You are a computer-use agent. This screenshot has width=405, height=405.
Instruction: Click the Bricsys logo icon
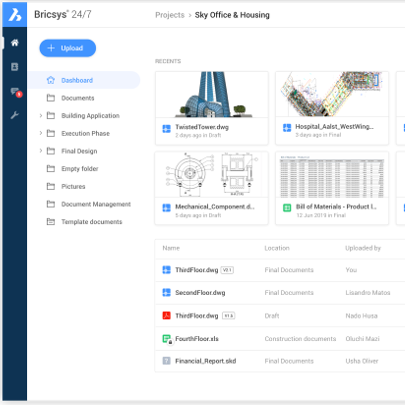point(15,15)
